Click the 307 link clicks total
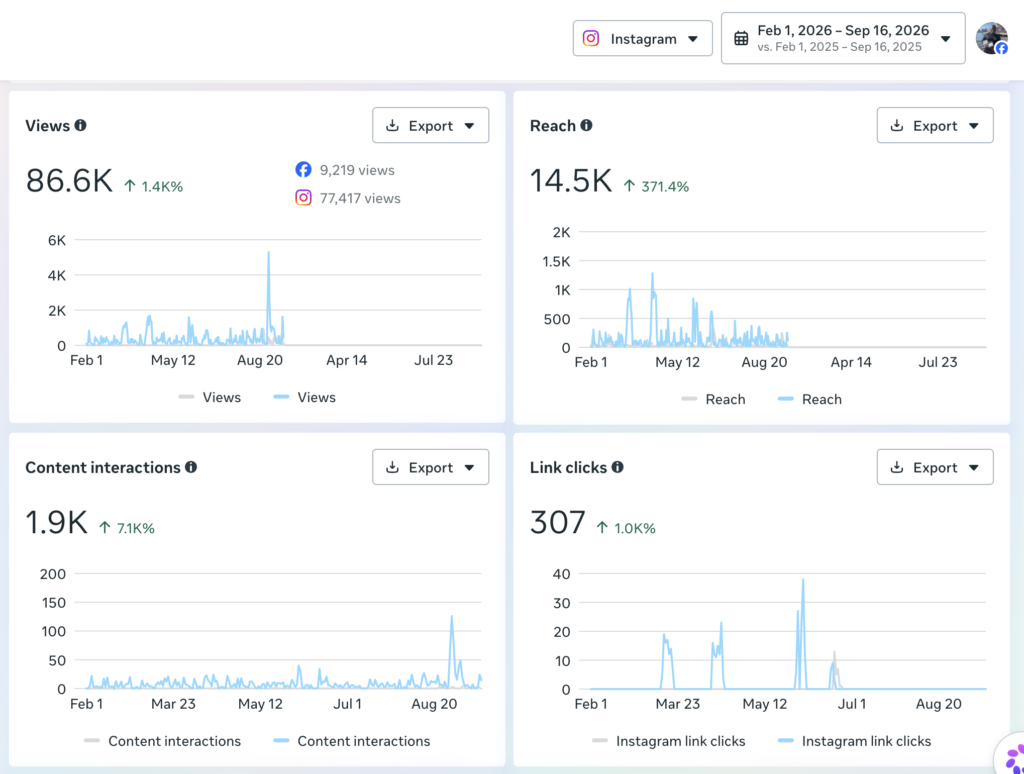 pyautogui.click(x=558, y=523)
